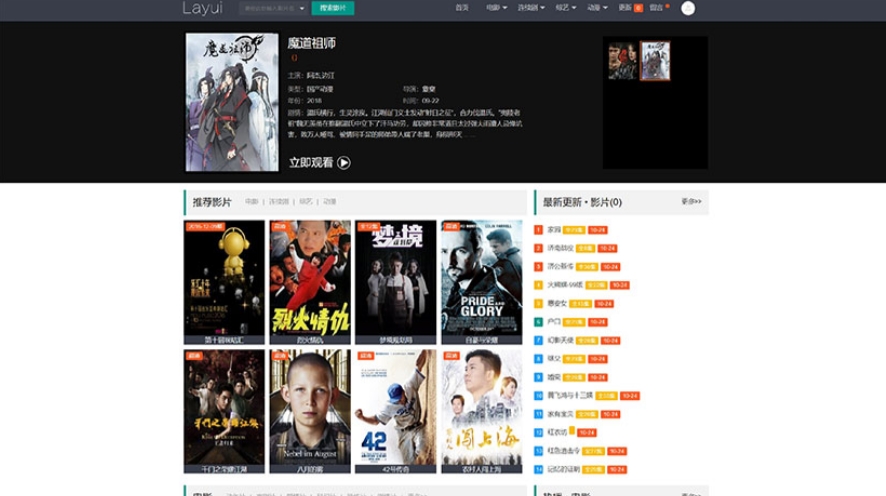Click the green 搜索影片 search button

tap(333, 8)
